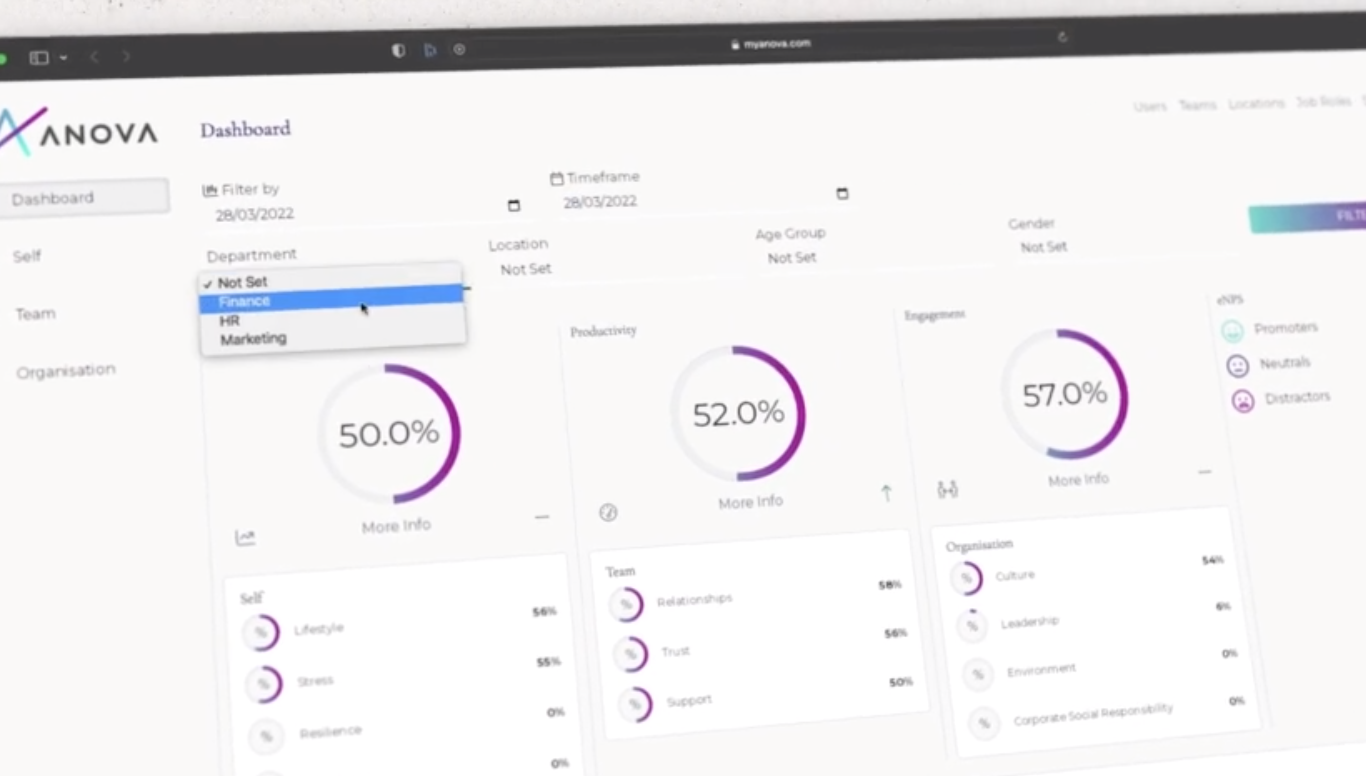Viewport: 1366px width, 776px height.
Task: Click the filter icon beside Filter by
Action: click(x=210, y=189)
